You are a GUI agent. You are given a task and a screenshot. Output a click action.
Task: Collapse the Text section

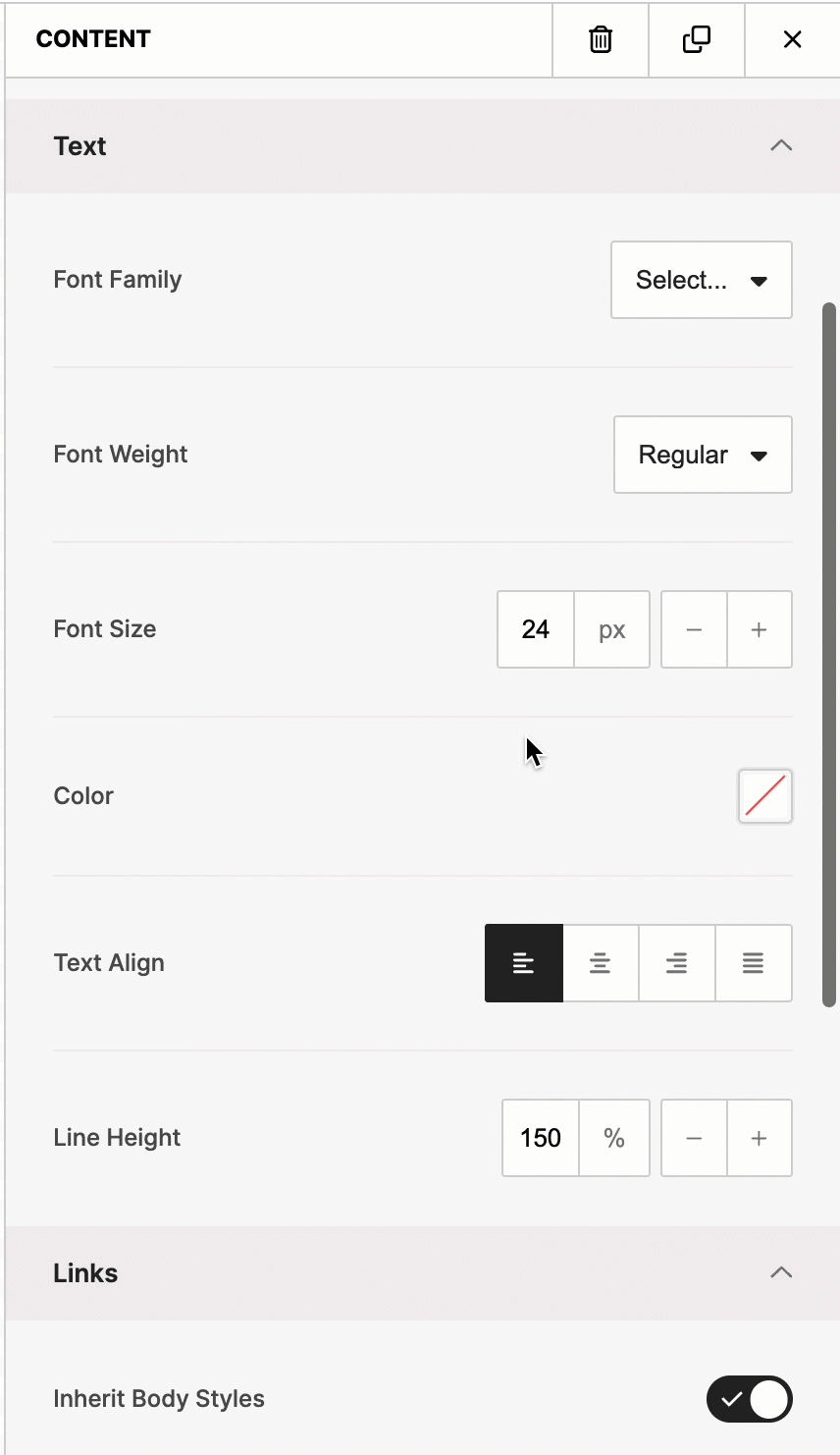coord(781,146)
